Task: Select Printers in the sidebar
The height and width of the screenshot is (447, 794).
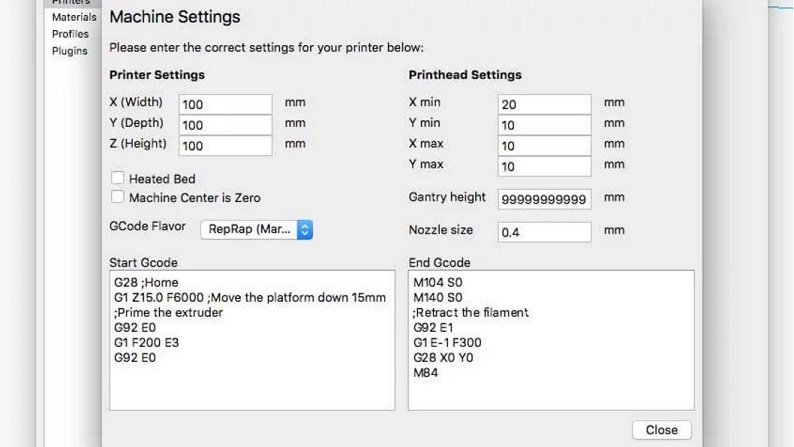Action: tap(71, 2)
